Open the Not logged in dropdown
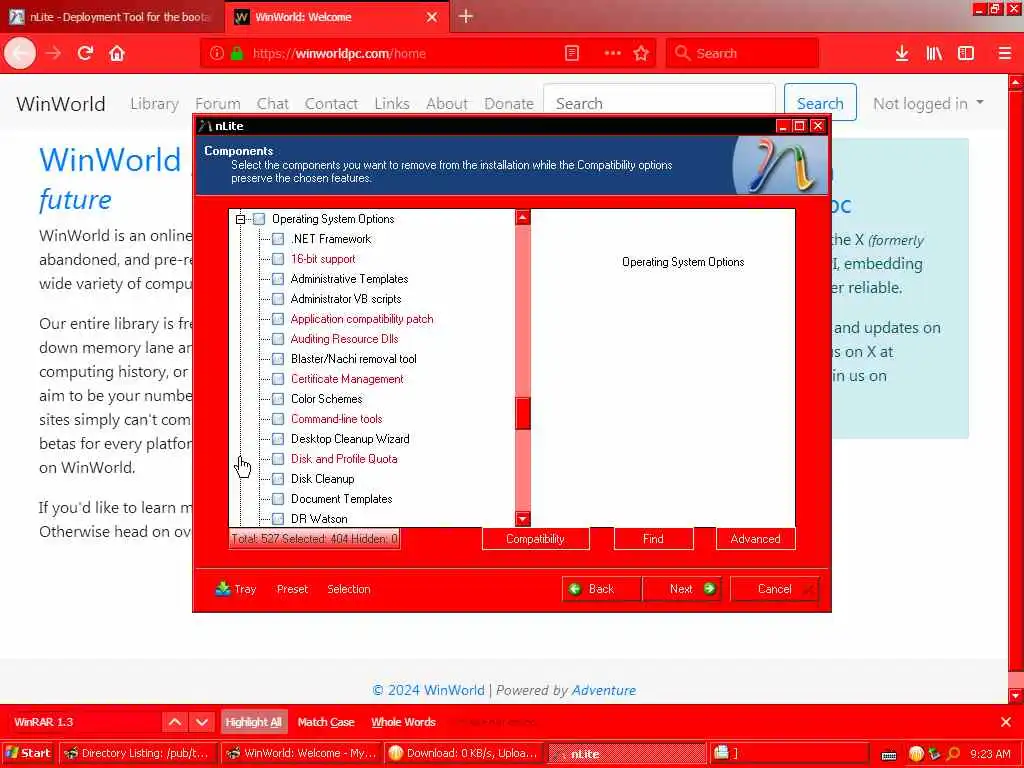The image size is (1024, 768). pos(928,103)
